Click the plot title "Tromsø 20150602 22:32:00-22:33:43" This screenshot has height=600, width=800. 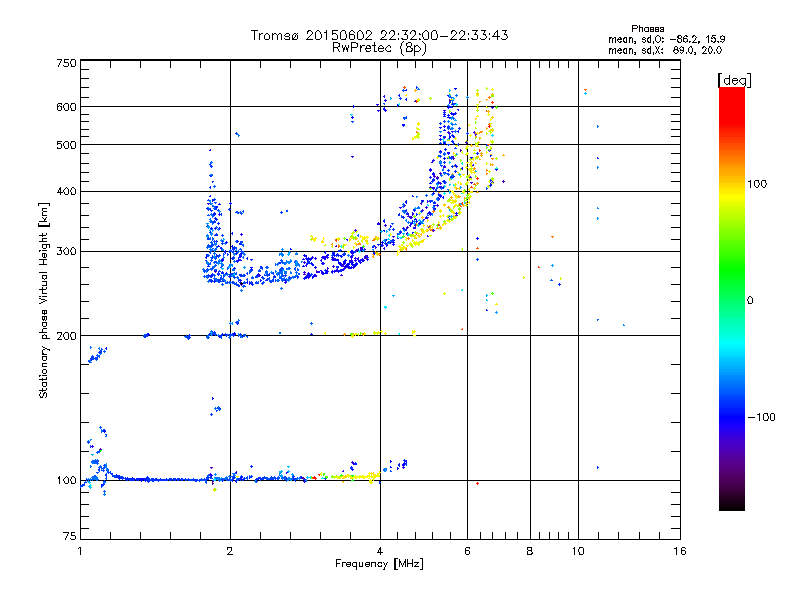[x=379, y=35]
